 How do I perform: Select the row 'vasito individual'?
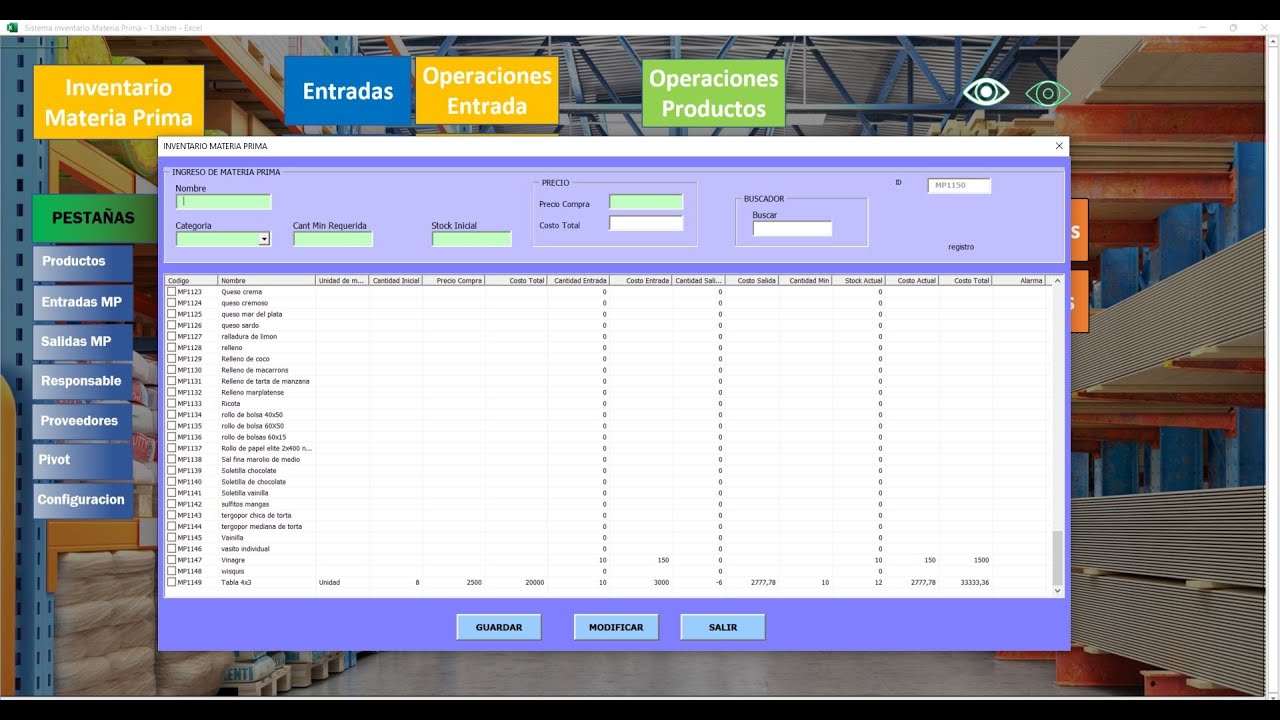608,549
